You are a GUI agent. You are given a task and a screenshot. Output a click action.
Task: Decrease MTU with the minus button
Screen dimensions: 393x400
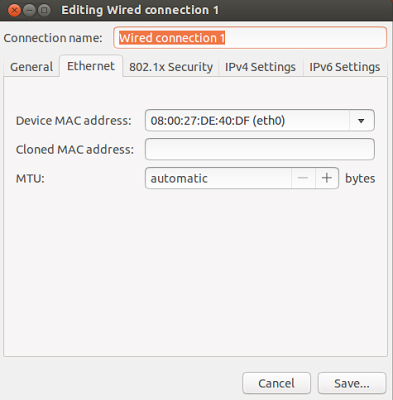303,178
